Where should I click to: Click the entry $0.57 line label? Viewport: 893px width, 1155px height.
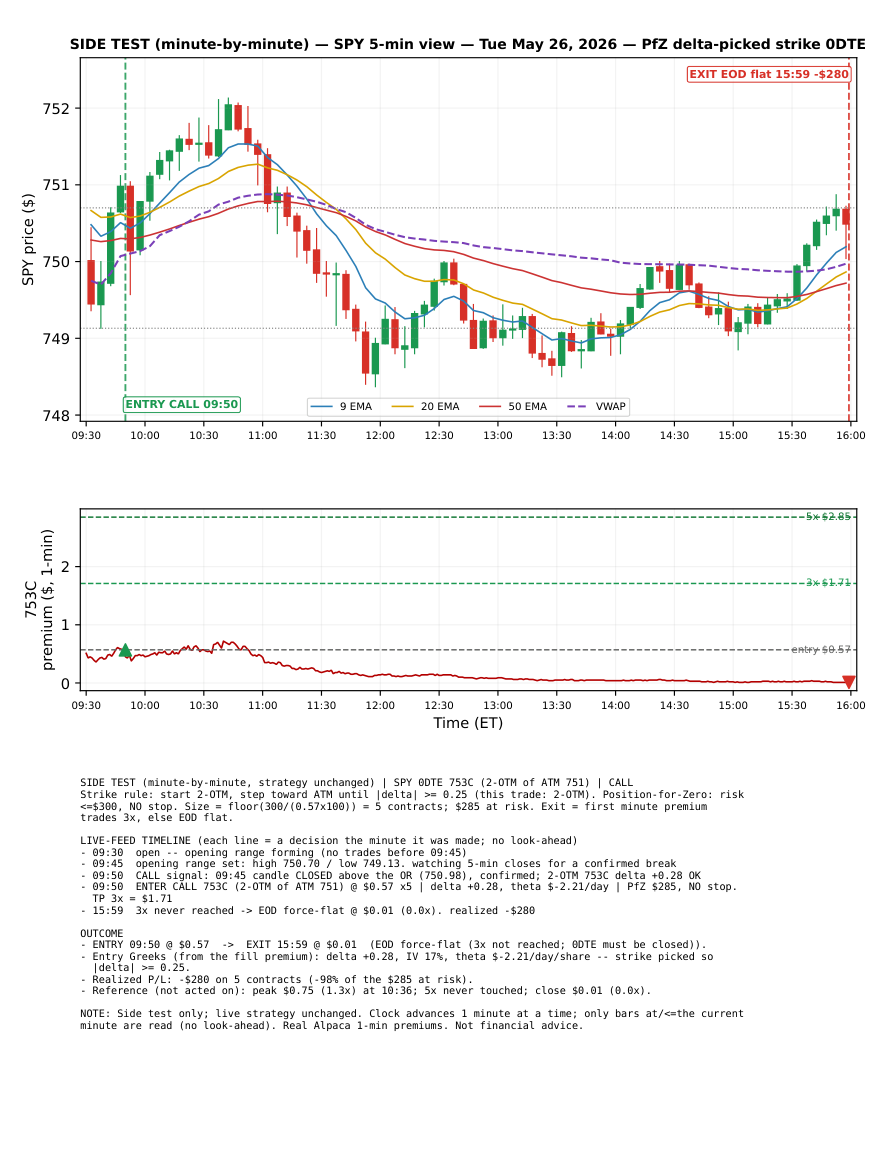click(x=821, y=650)
